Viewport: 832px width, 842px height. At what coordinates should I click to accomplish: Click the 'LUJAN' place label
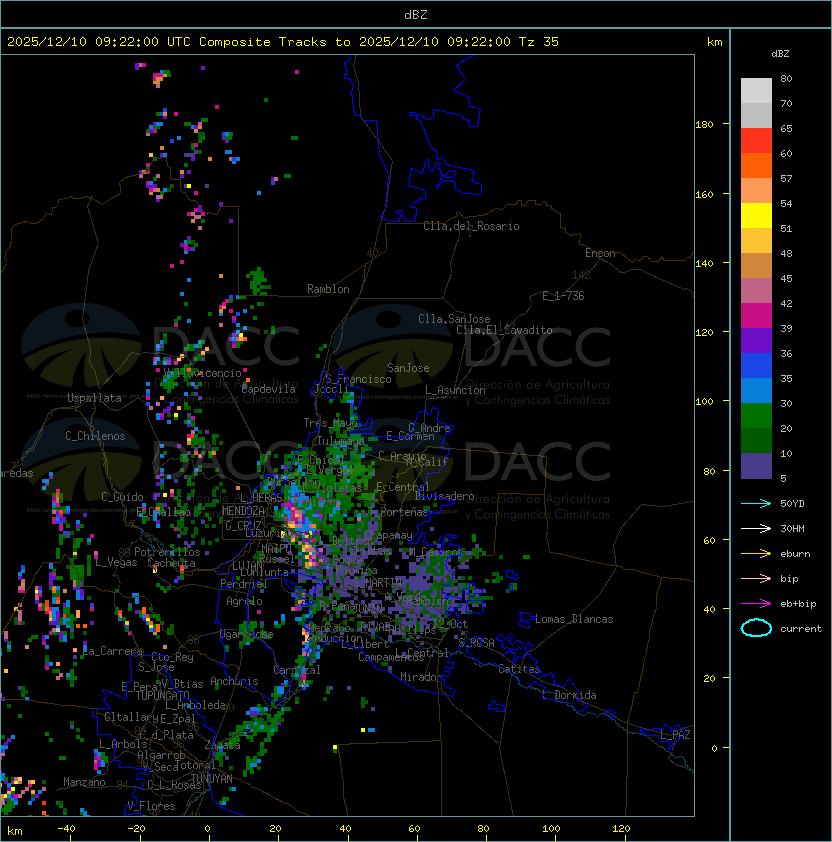click(x=247, y=566)
